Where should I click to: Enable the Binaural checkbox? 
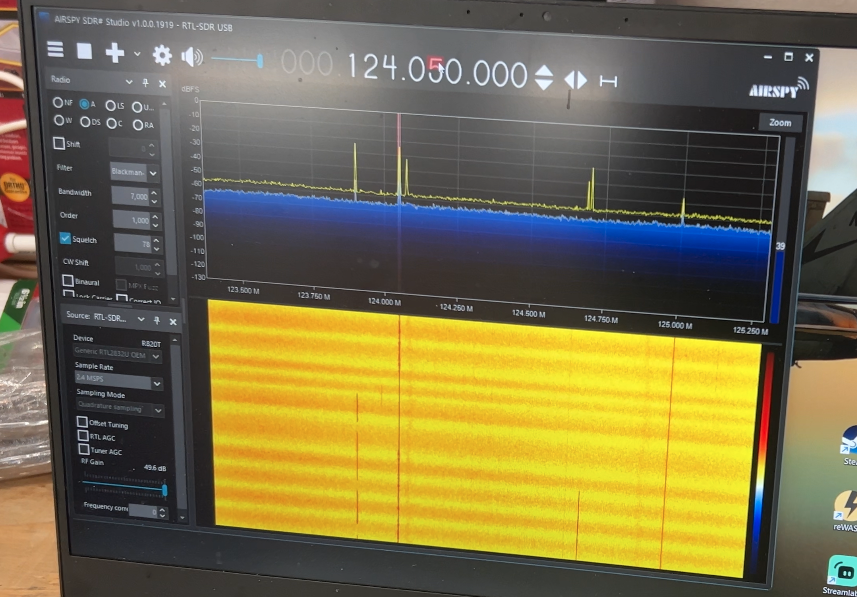[68, 281]
